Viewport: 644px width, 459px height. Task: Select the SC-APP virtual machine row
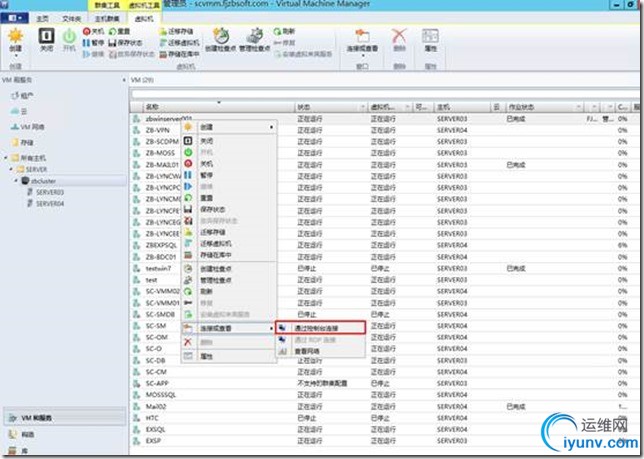[x=384, y=383]
